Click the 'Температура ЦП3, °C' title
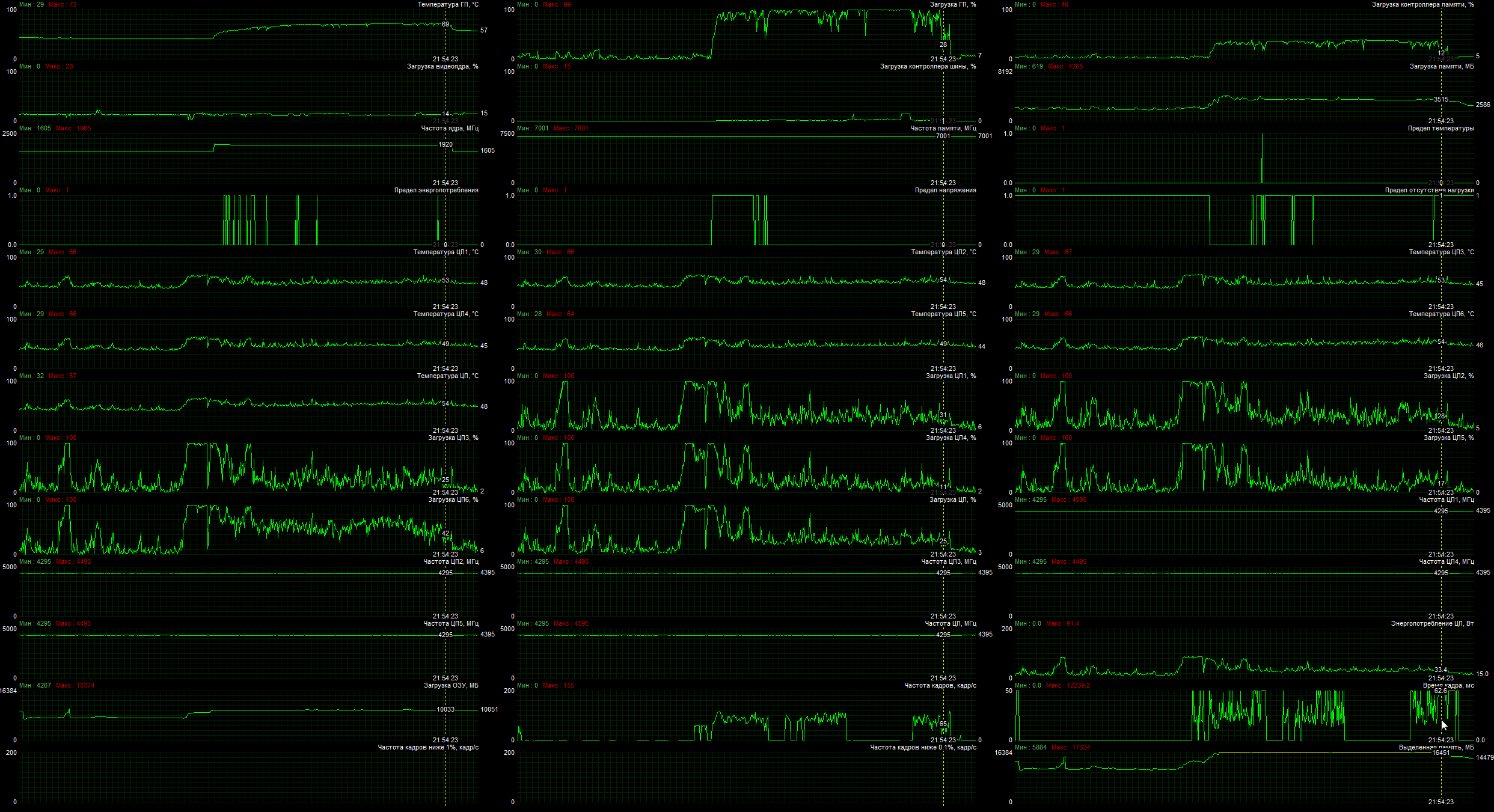This screenshot has width=1494, height=812. click(1442, 252)
